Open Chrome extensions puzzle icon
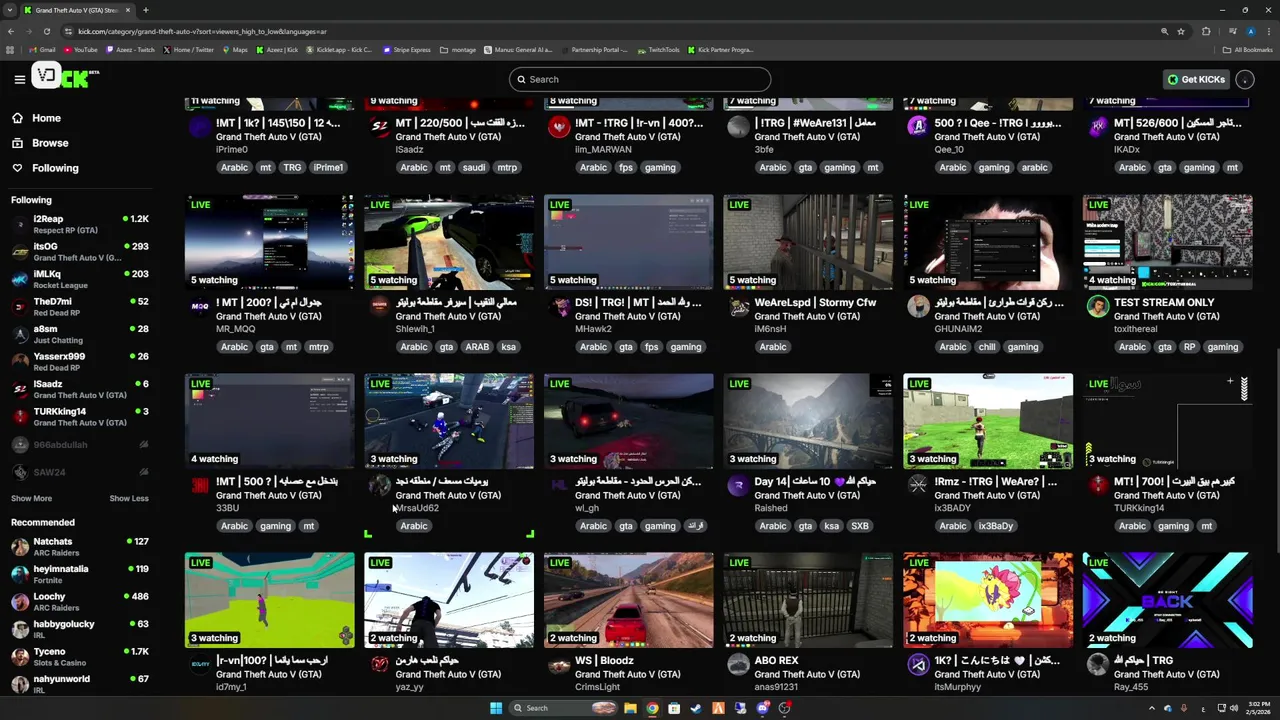 pyautogui.click(x=1206, y=31)
